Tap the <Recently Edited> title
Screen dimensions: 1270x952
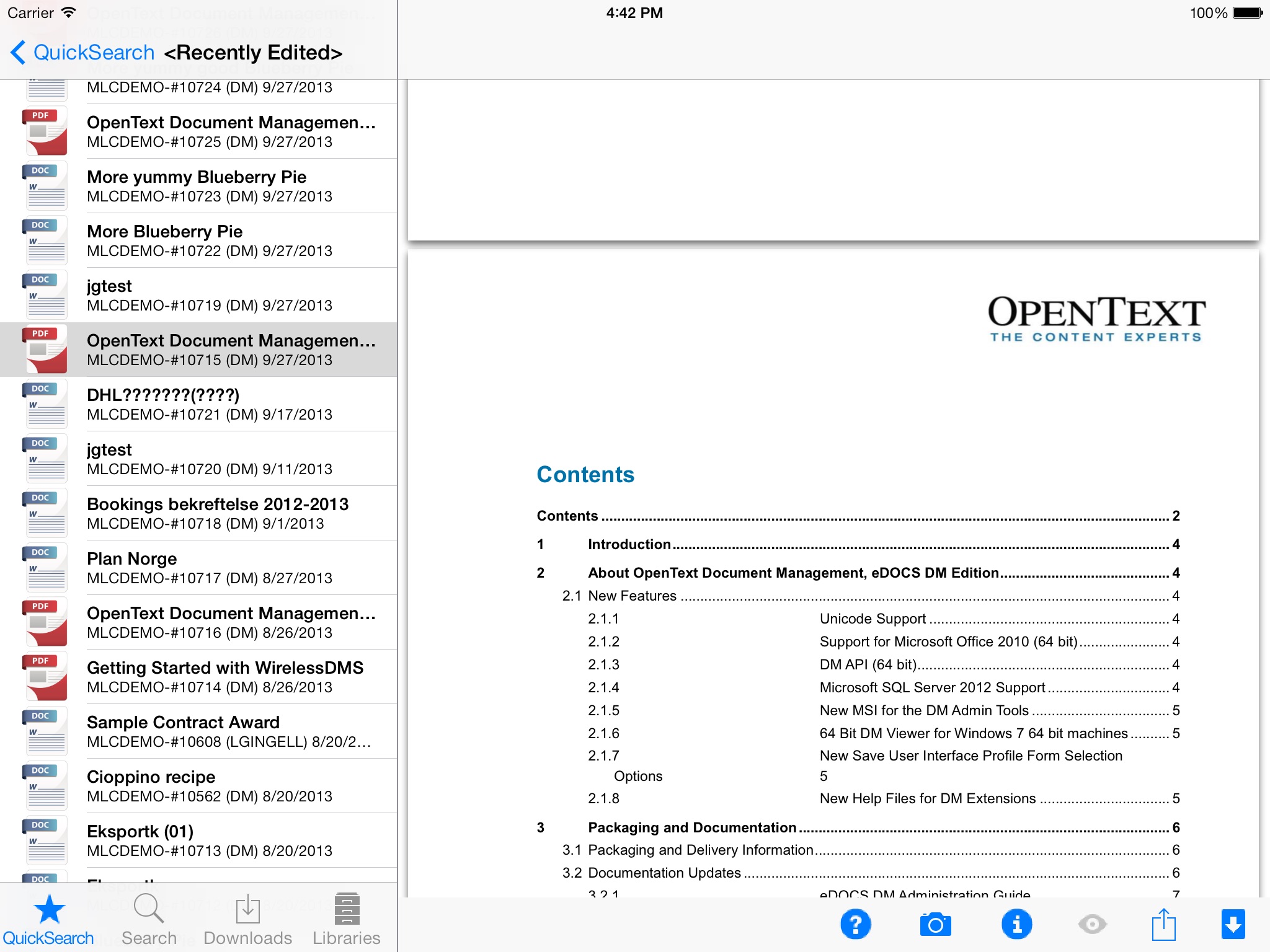click(253, 53)
